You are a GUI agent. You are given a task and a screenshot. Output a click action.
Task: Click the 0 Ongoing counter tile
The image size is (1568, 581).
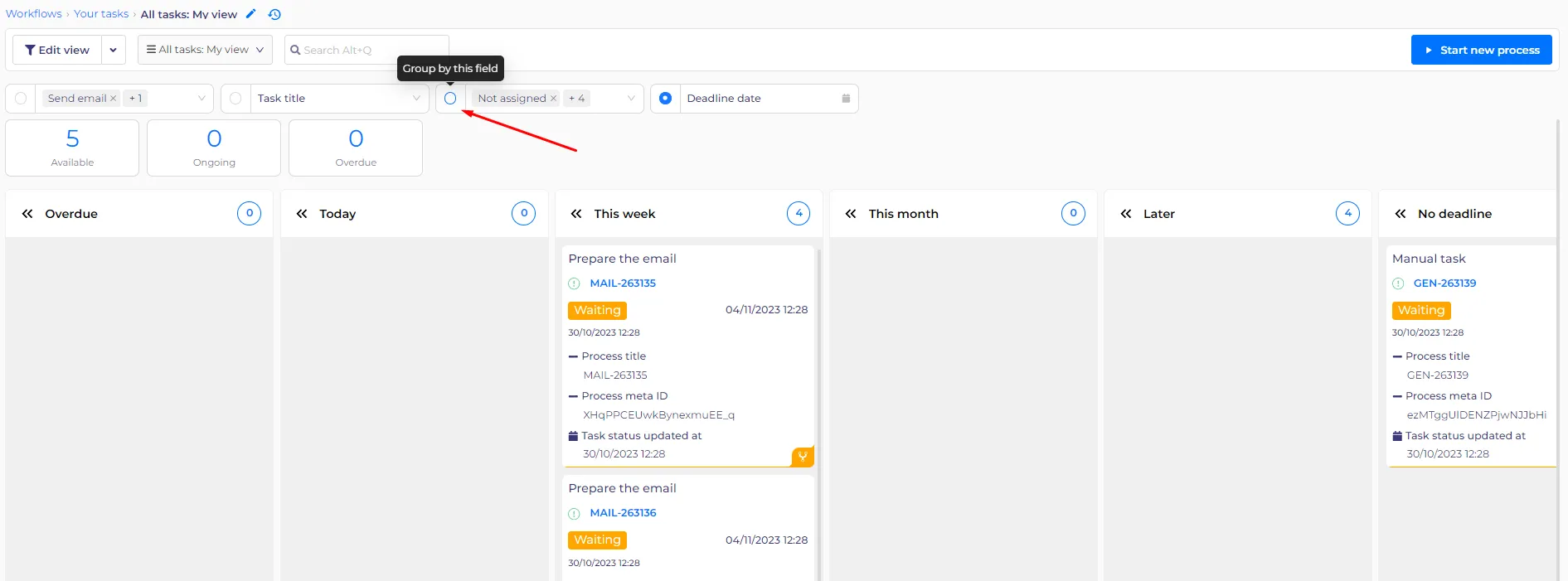(214, 148)
